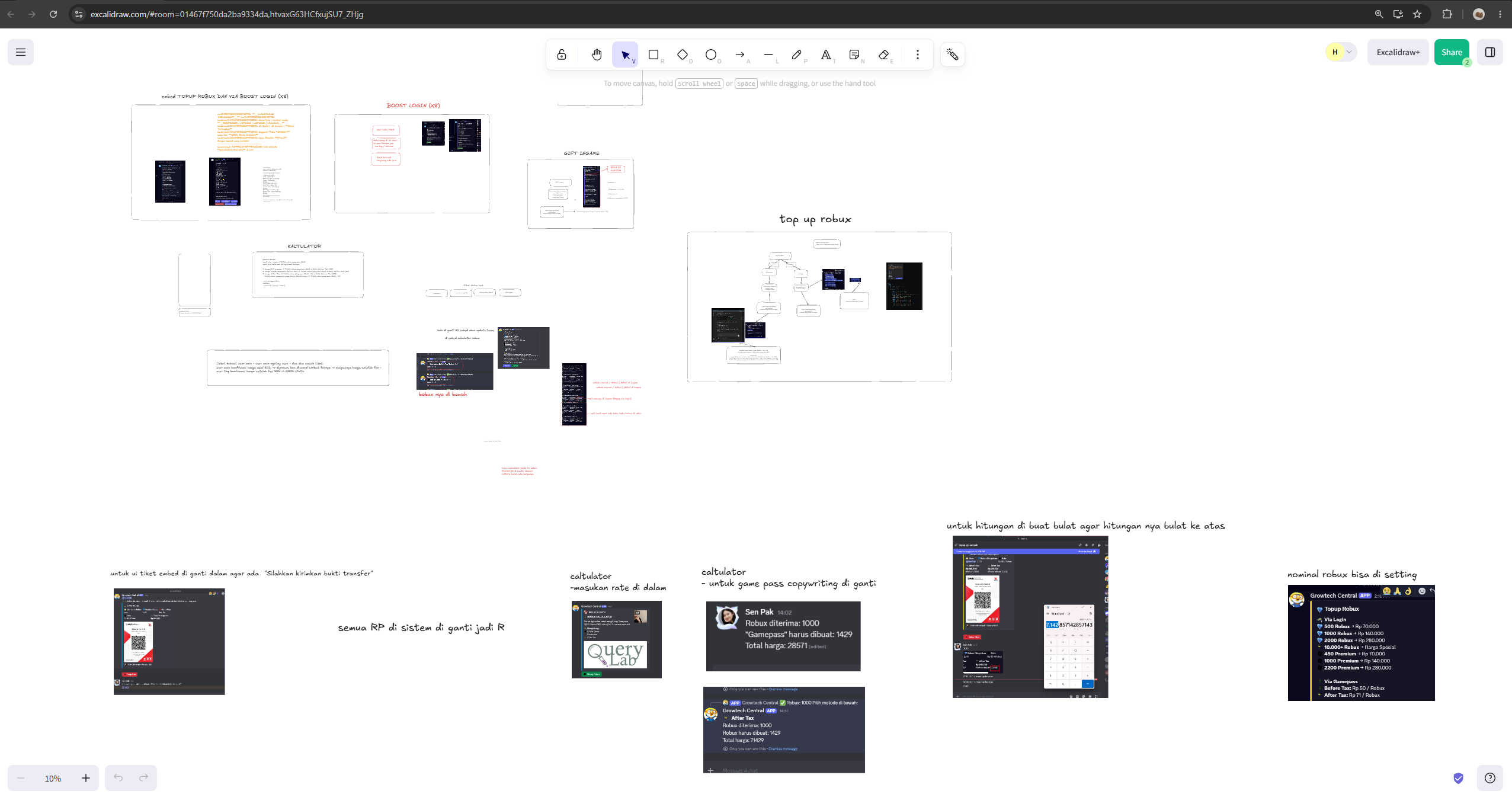Expand the collaborator list chevron
The width and height of the screenshot is (1512, 794).
(1349, 52)
